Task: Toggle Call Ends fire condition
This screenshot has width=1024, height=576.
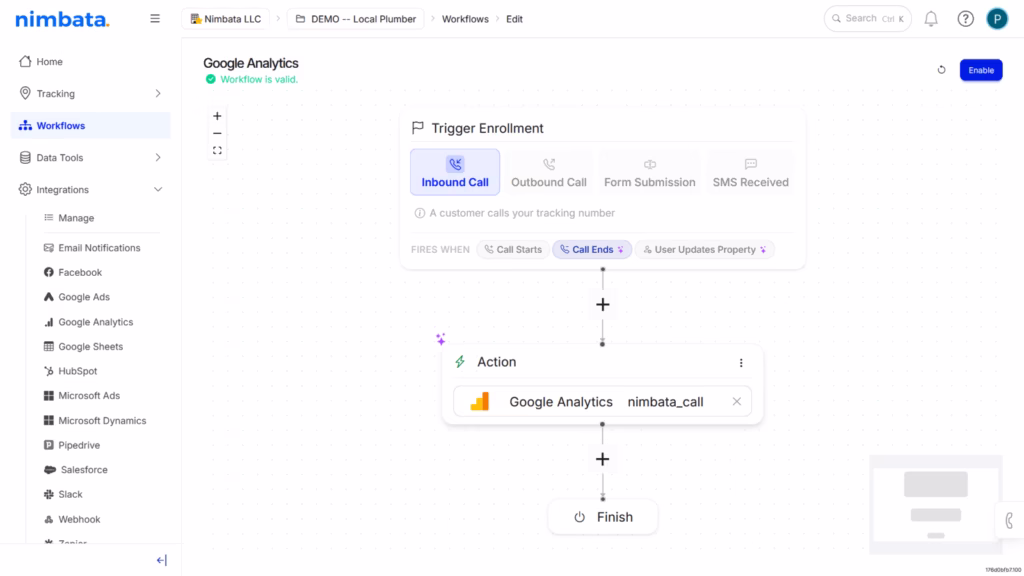Action: click(592, 249)
